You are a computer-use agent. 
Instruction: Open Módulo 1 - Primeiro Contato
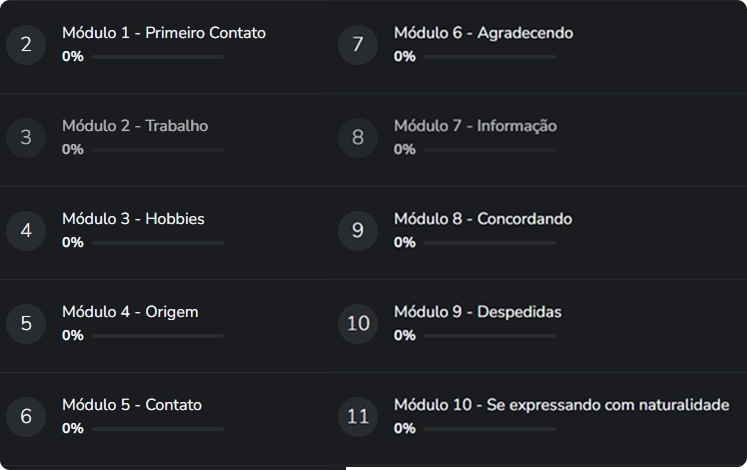(x=164, y=33)
